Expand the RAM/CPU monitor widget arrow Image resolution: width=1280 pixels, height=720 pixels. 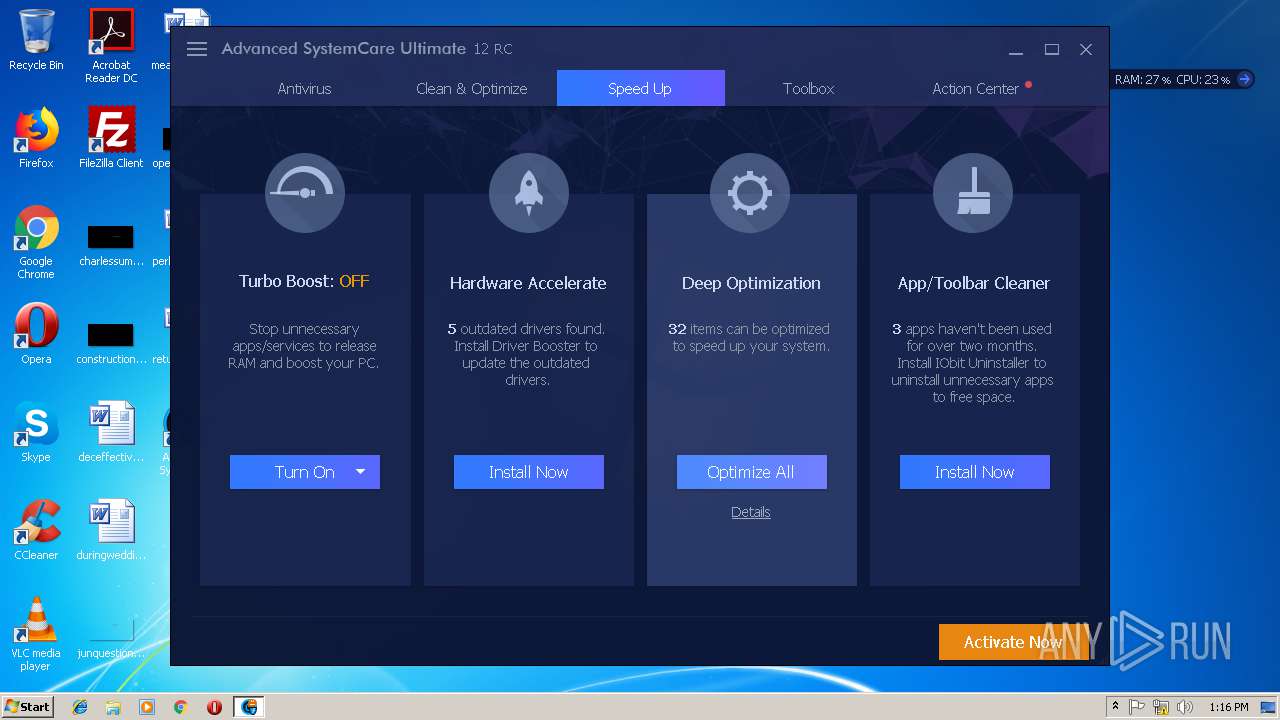tap(1244, 79)
